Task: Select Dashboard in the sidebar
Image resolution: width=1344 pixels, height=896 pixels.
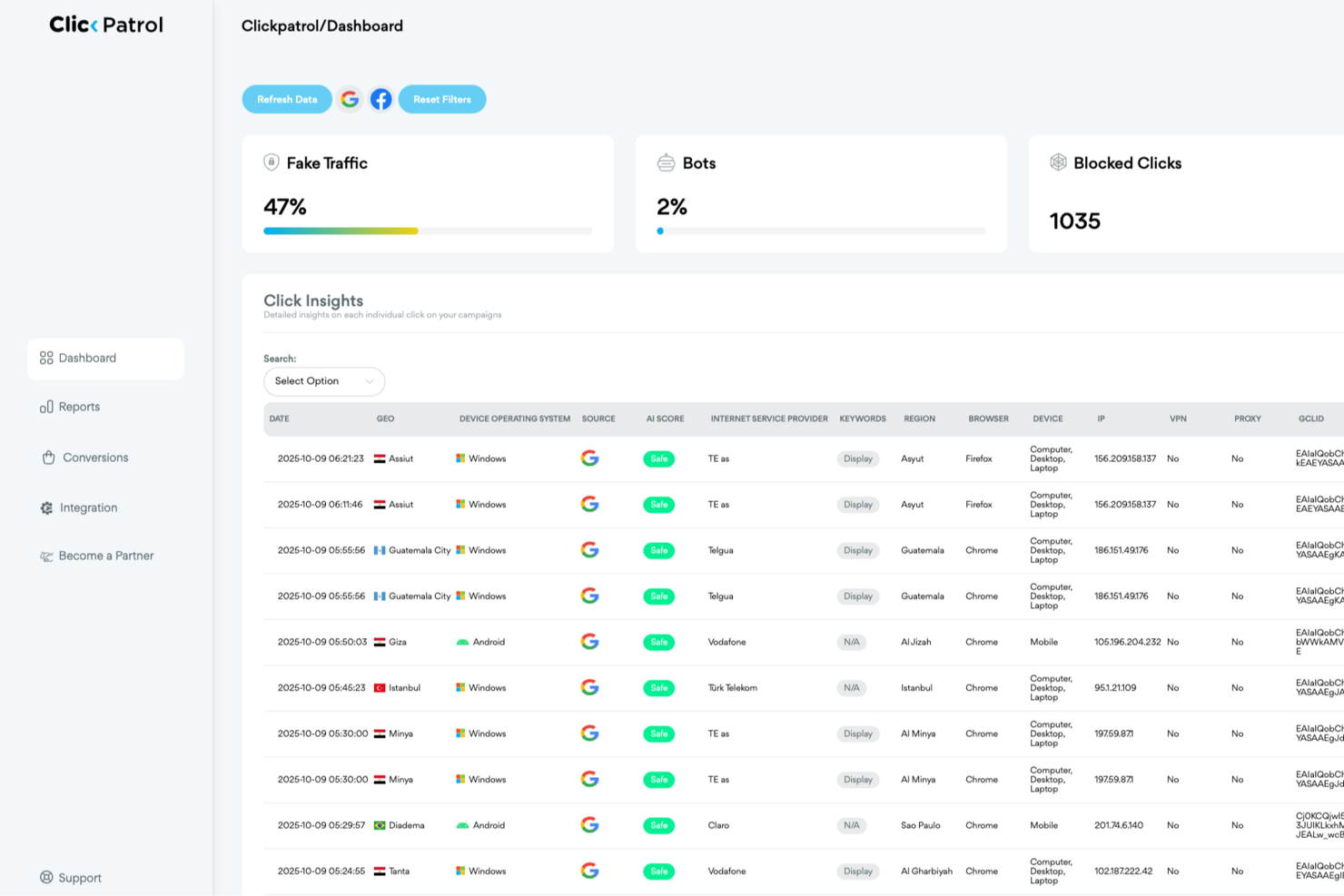Action: [87, 358]
